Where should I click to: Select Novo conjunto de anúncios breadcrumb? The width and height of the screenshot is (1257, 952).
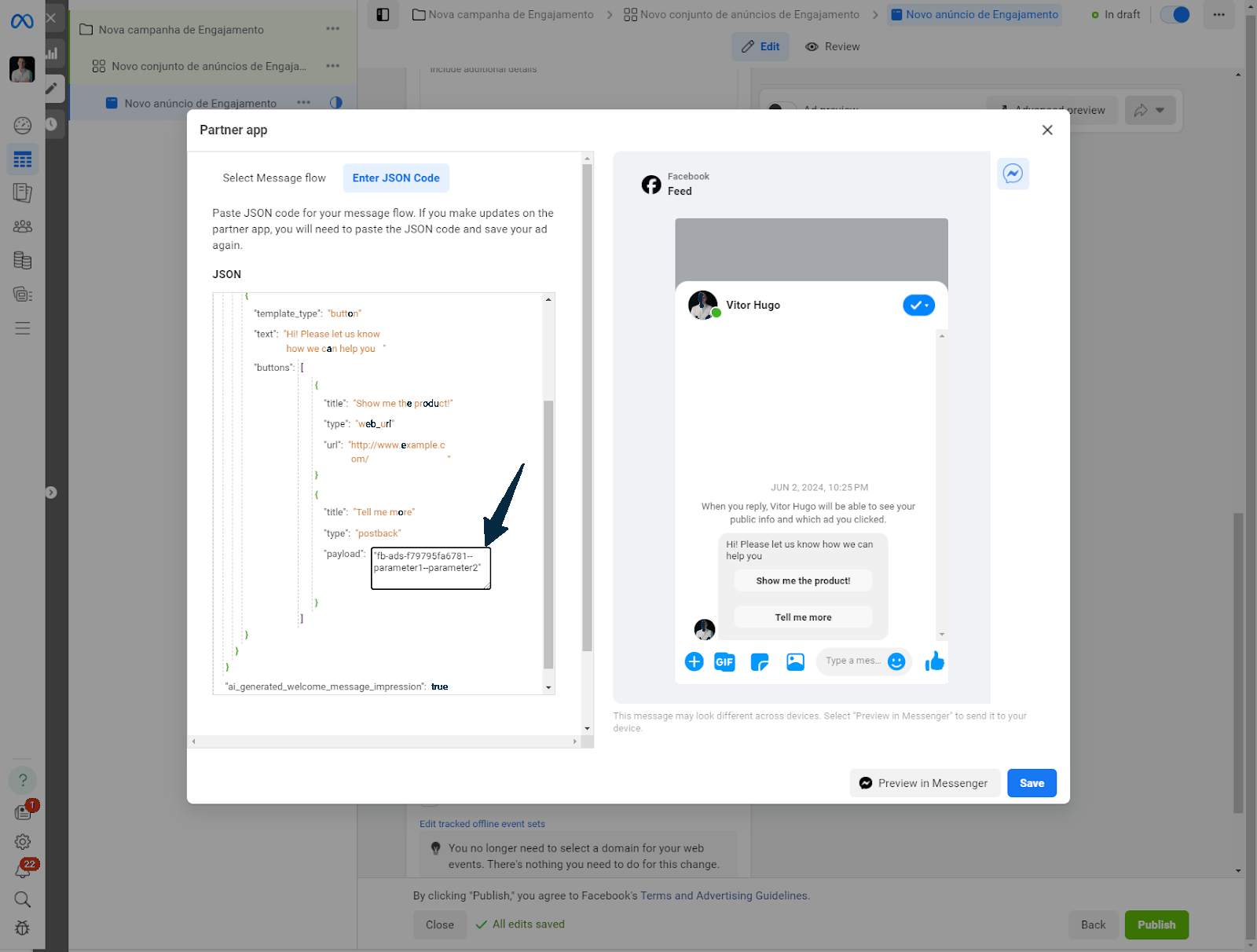coord(742,14)
